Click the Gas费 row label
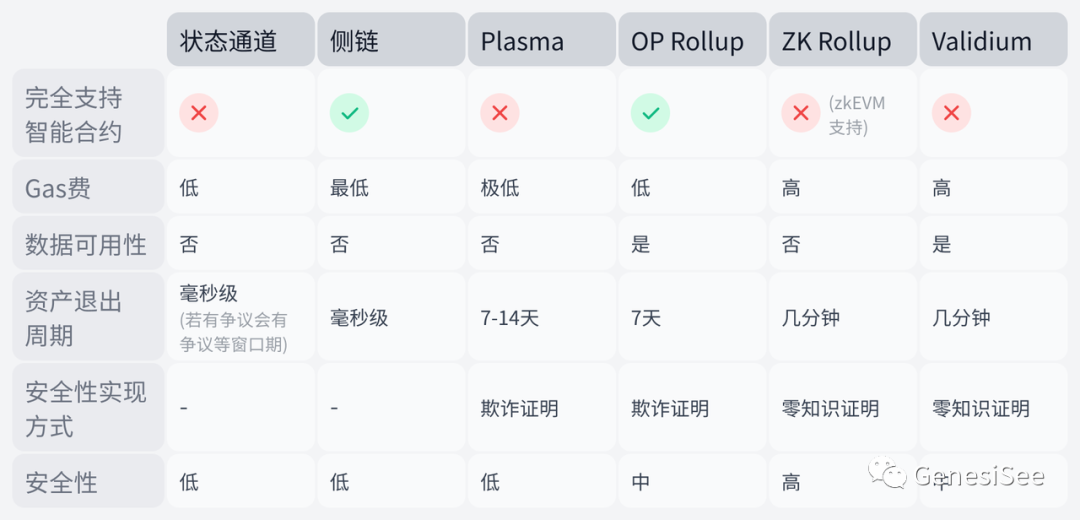 [x=58, y=188]
